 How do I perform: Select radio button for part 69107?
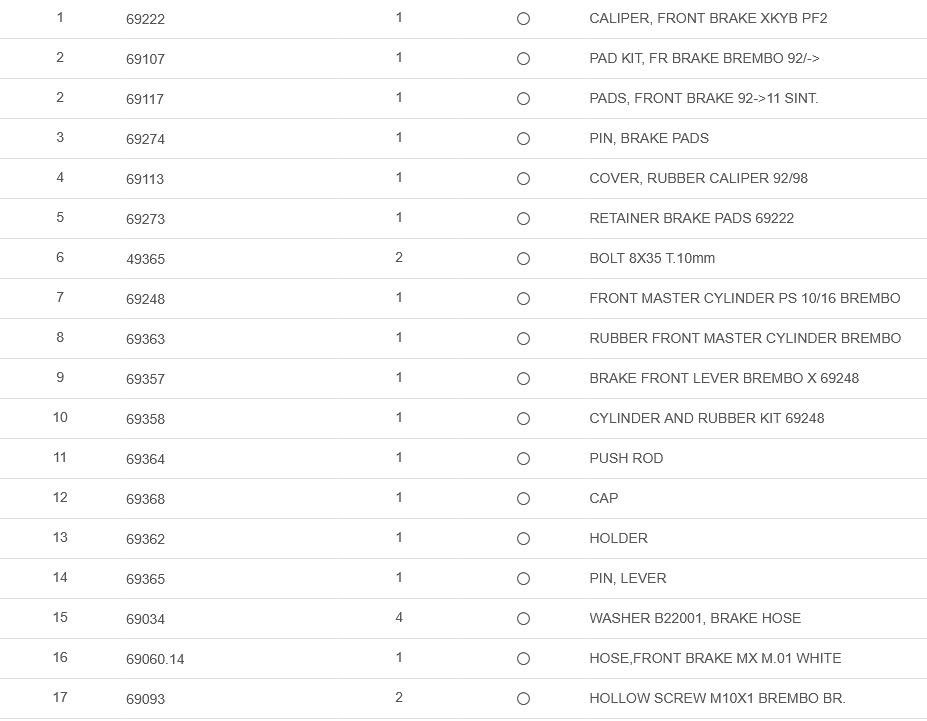tap(523, 59)
